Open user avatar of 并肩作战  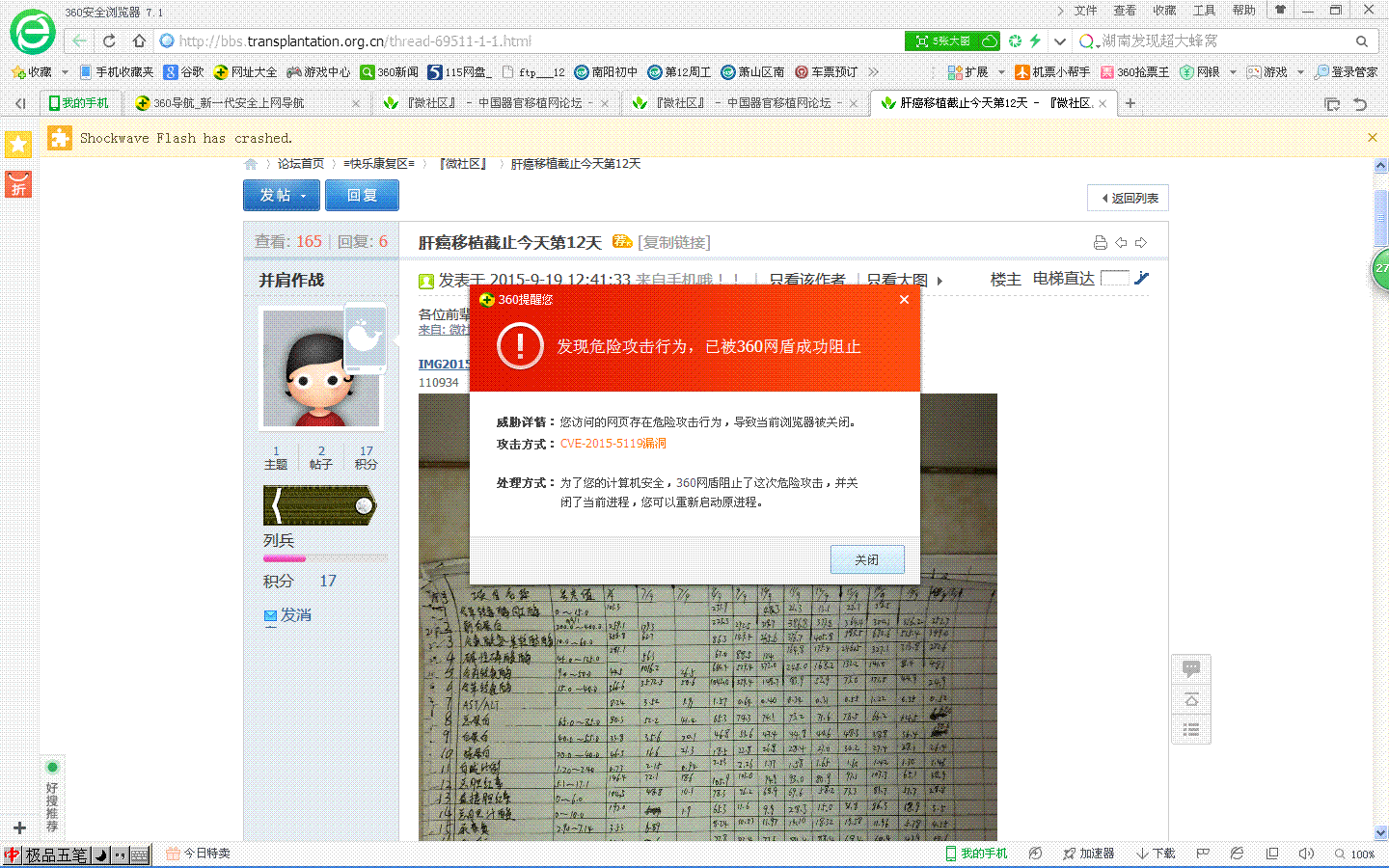point(322,368)
